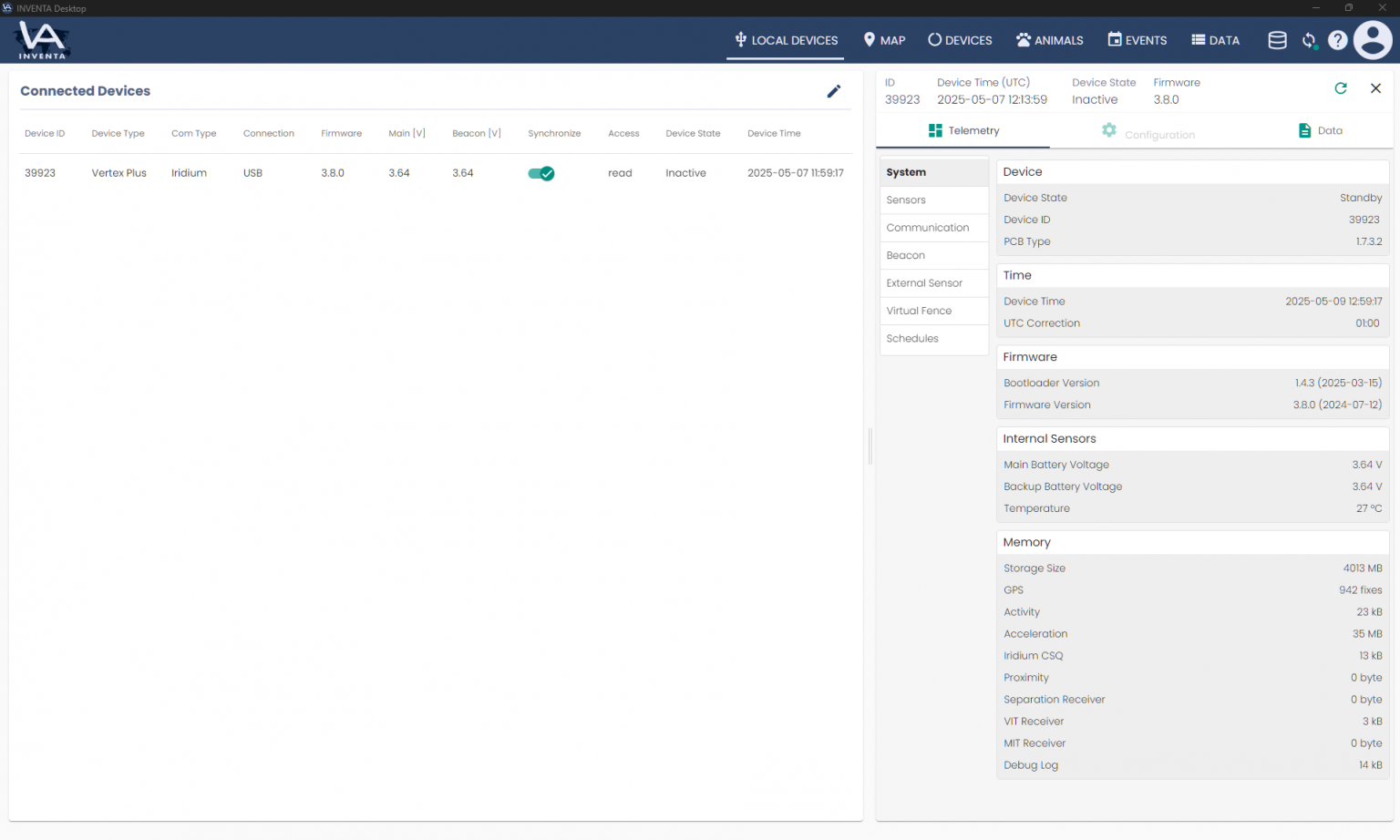Select Sensors in telemetry sidebar
Image resolution: width=1400 pixels, height=840 pixels.
click(906, 200)
